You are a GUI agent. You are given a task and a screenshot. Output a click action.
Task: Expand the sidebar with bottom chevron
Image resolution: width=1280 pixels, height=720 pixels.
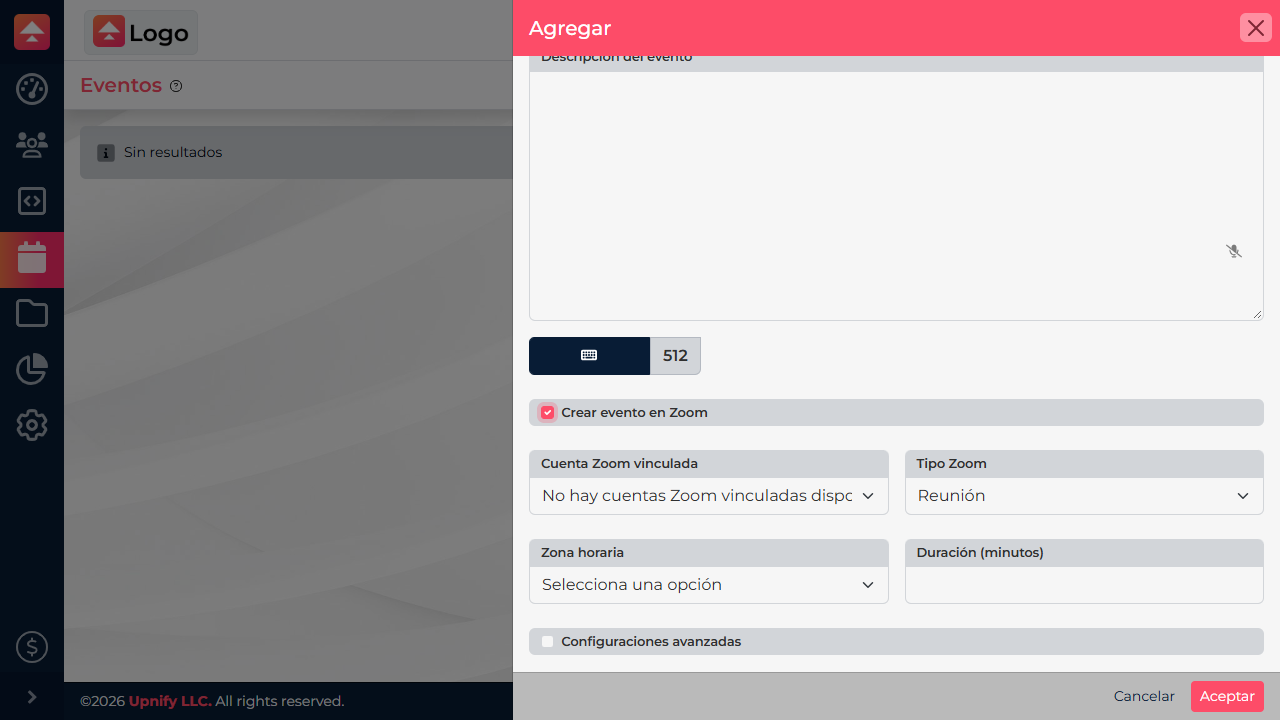pyautogui.click(x=32, y=696)
